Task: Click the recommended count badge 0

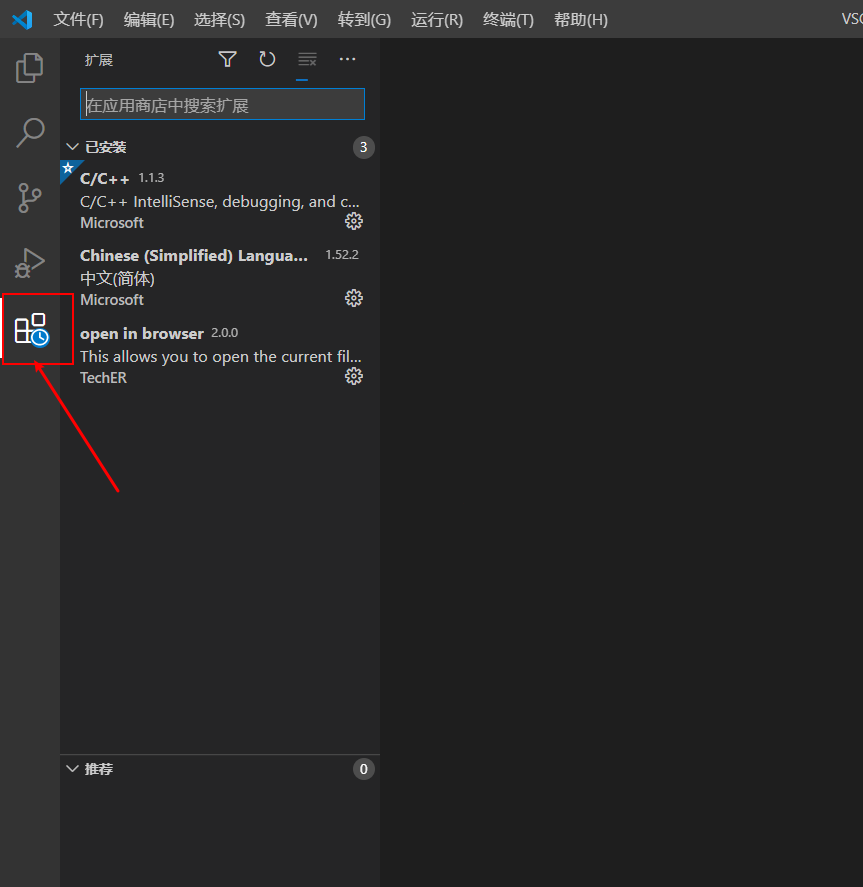Action: 364,769
